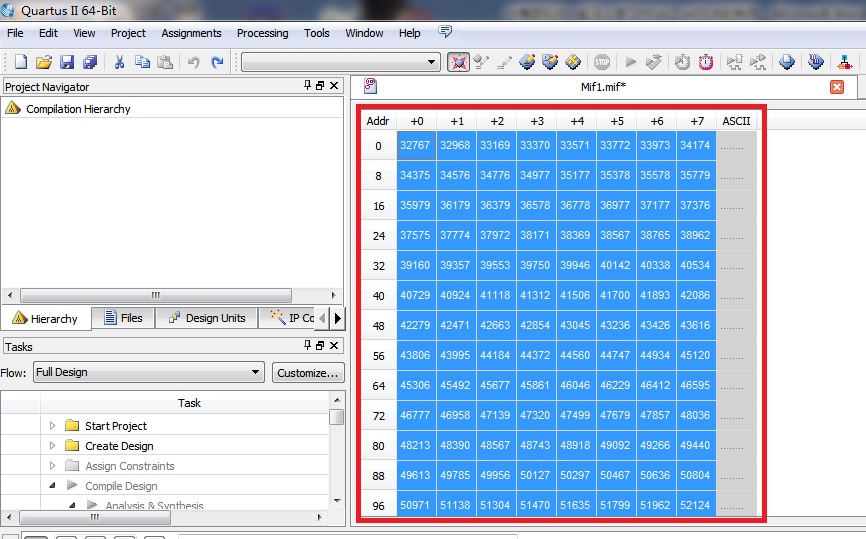
Task: Save the current file with the disk icon
Action: pos(67,62)
